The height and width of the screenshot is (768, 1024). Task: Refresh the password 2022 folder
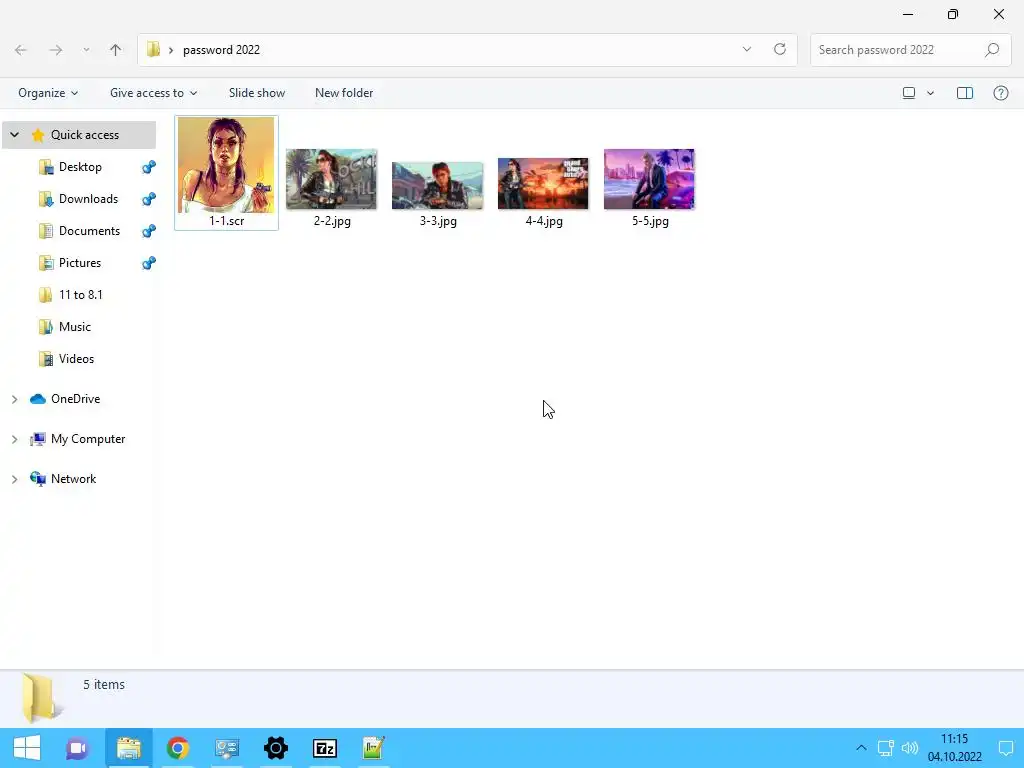(x=780, y=50)
